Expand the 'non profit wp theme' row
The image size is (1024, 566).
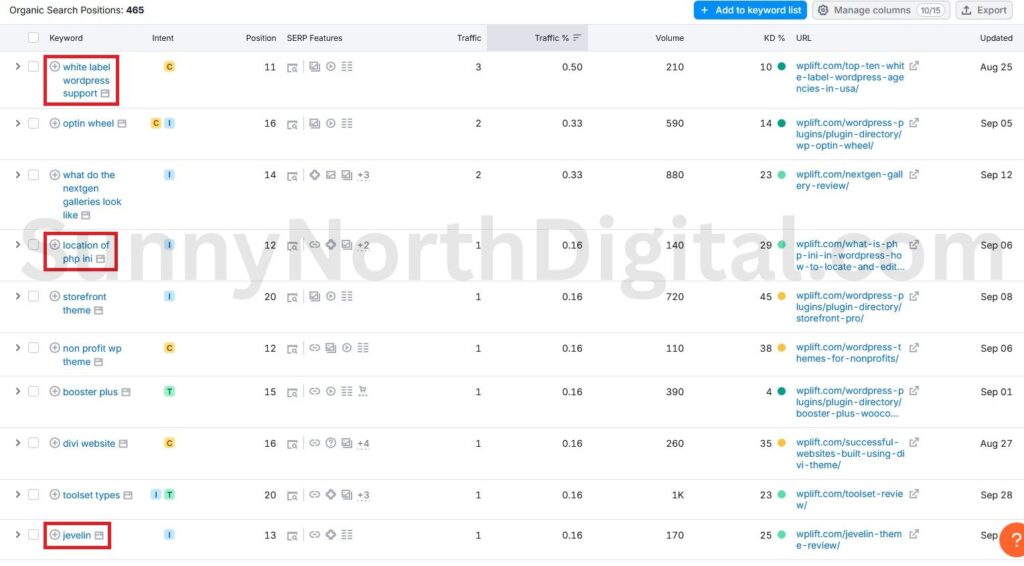point(18,348)
